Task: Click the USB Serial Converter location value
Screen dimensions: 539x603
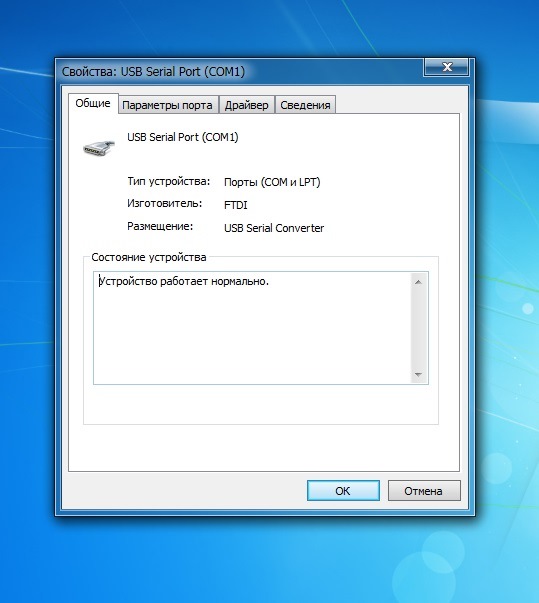Action: tap(274, 228)
